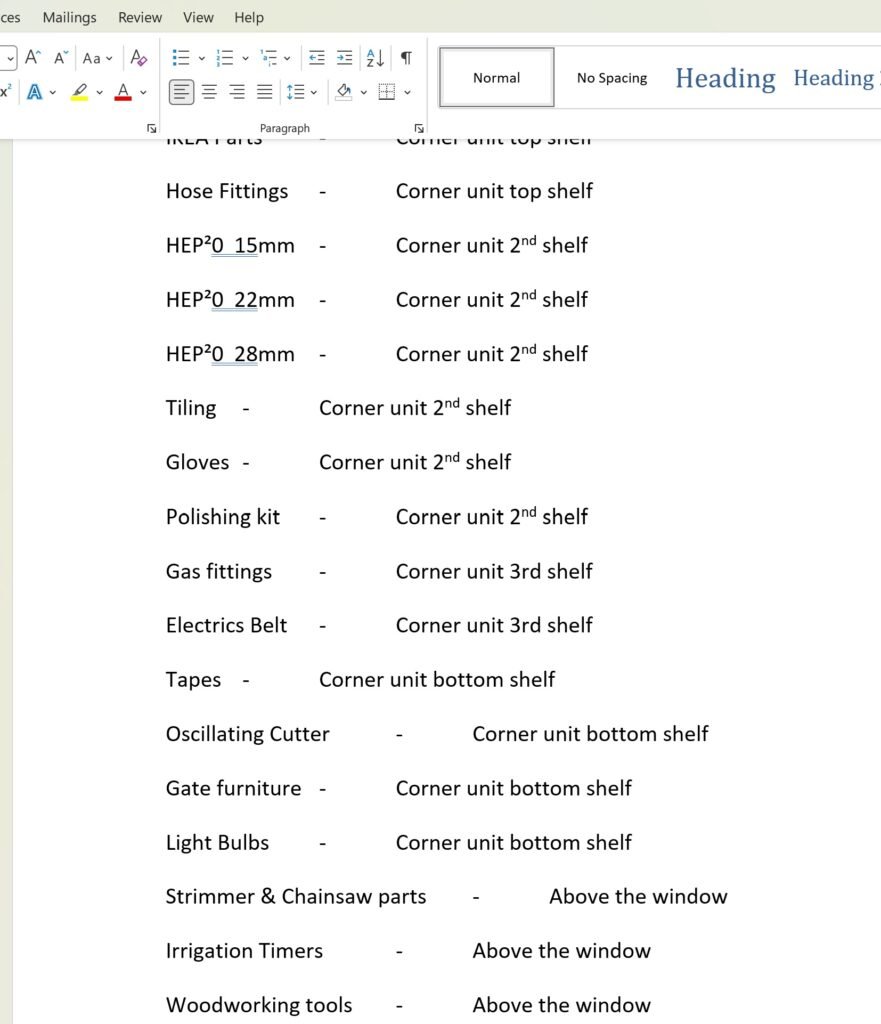
Task: Click the Electrics Belt entry
Action: pyautogui.click(x=226, y=626)
